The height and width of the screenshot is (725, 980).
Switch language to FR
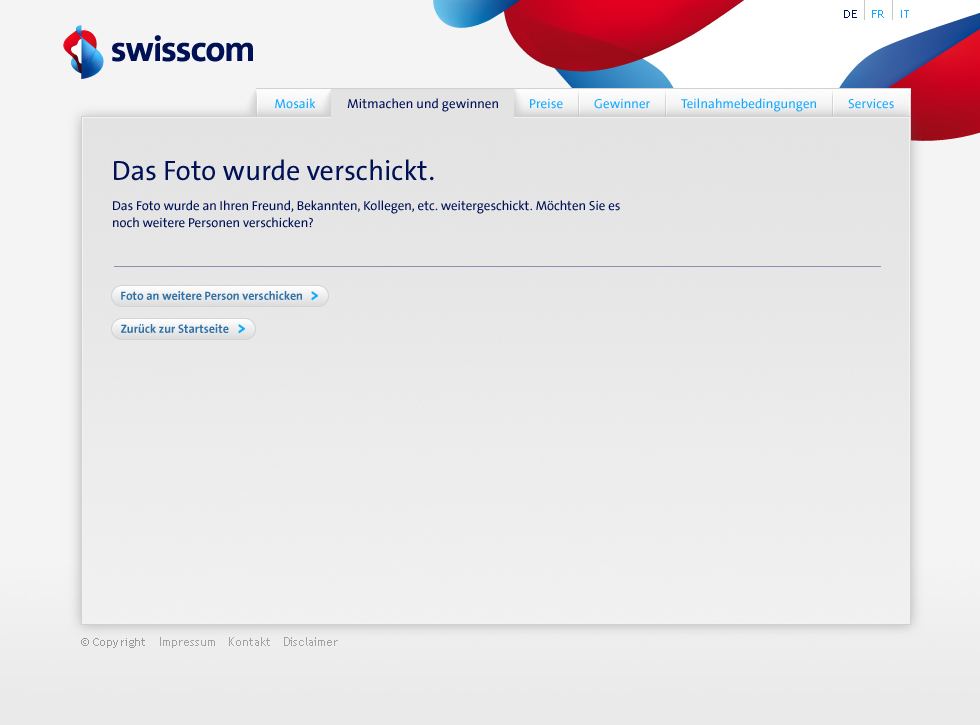tap(878, 14)
